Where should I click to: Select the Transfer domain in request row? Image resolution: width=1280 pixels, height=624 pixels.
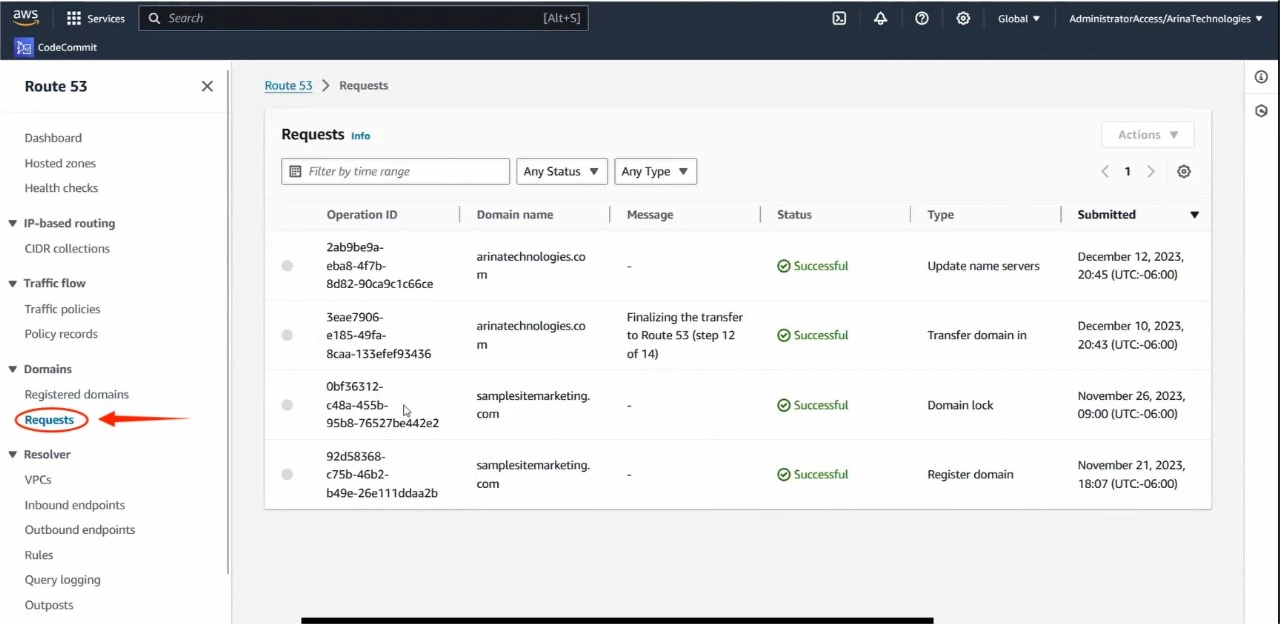[x=287, y=335]
